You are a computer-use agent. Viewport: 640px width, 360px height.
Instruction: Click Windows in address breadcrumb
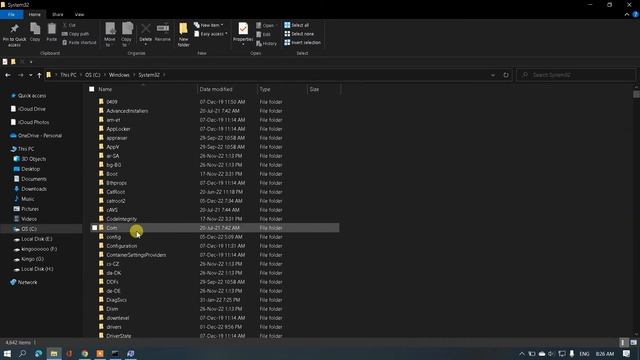(x=119, y=75)
